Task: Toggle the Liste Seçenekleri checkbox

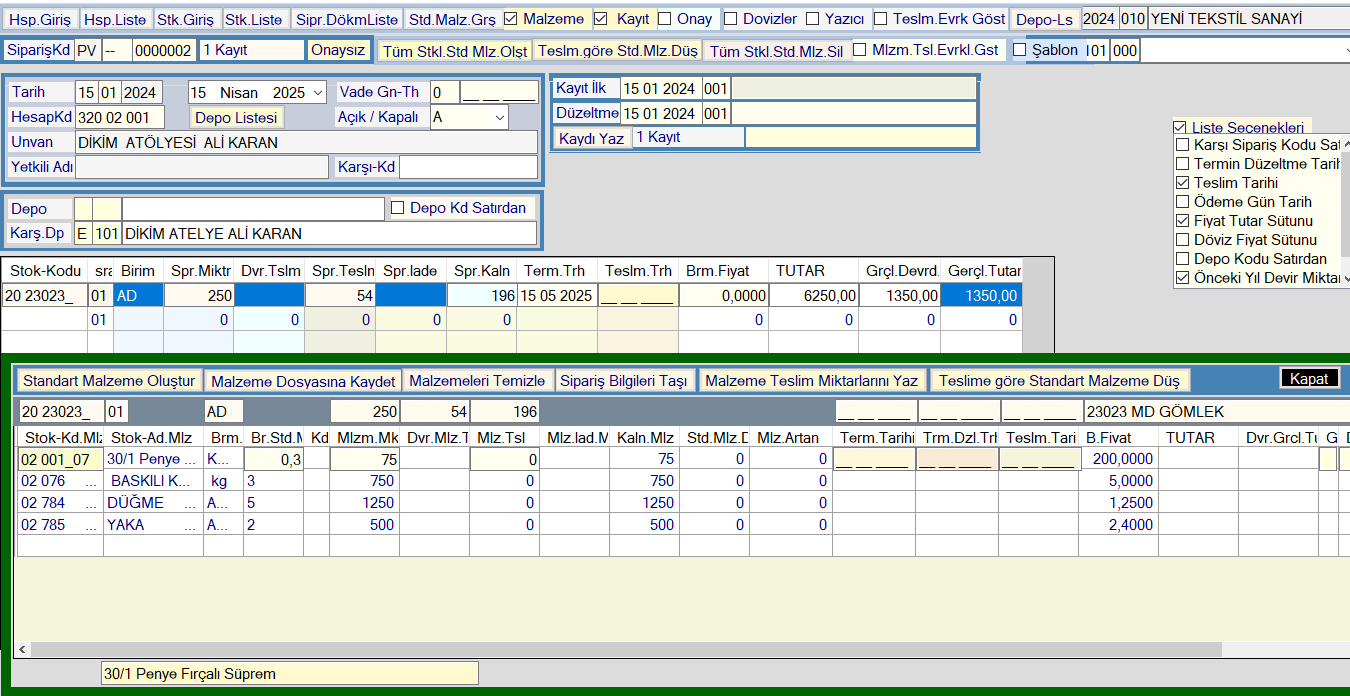Action: 1180,128
